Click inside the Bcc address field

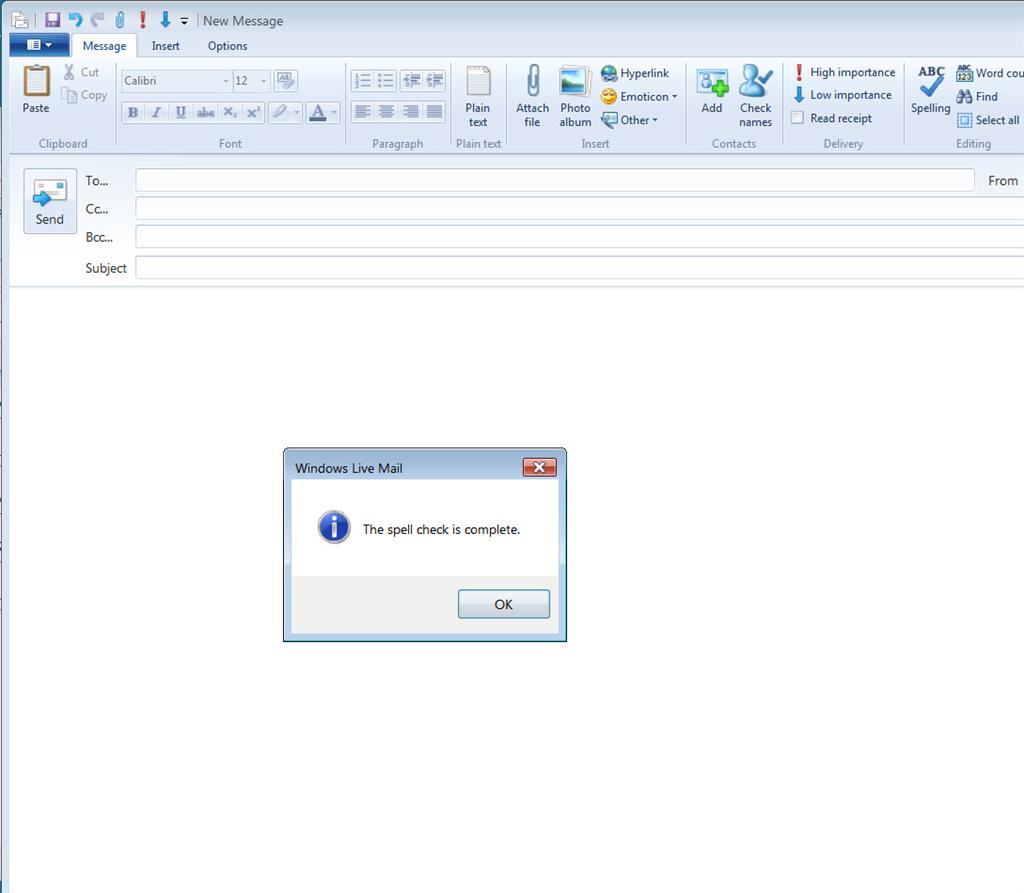[x=580, y=237]
